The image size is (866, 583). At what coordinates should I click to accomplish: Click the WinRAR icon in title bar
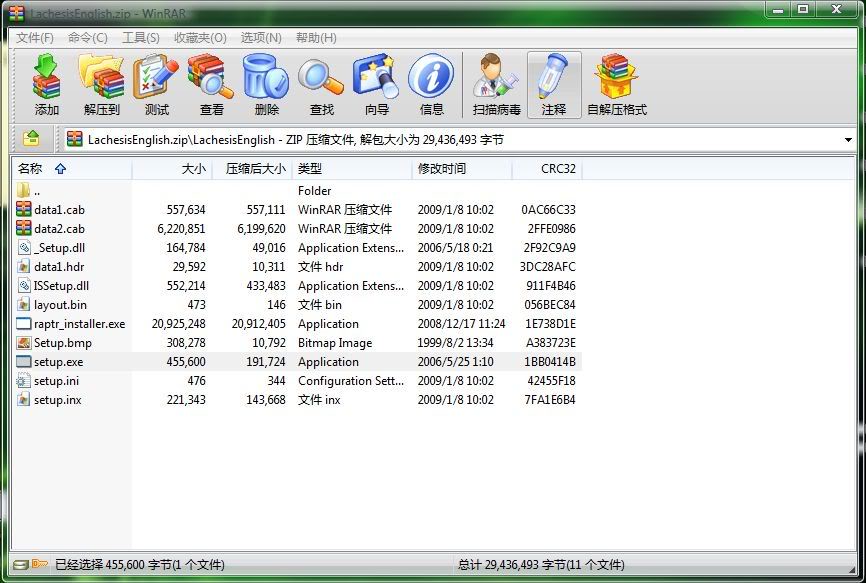pyautogui.click(x=17, y=13)
